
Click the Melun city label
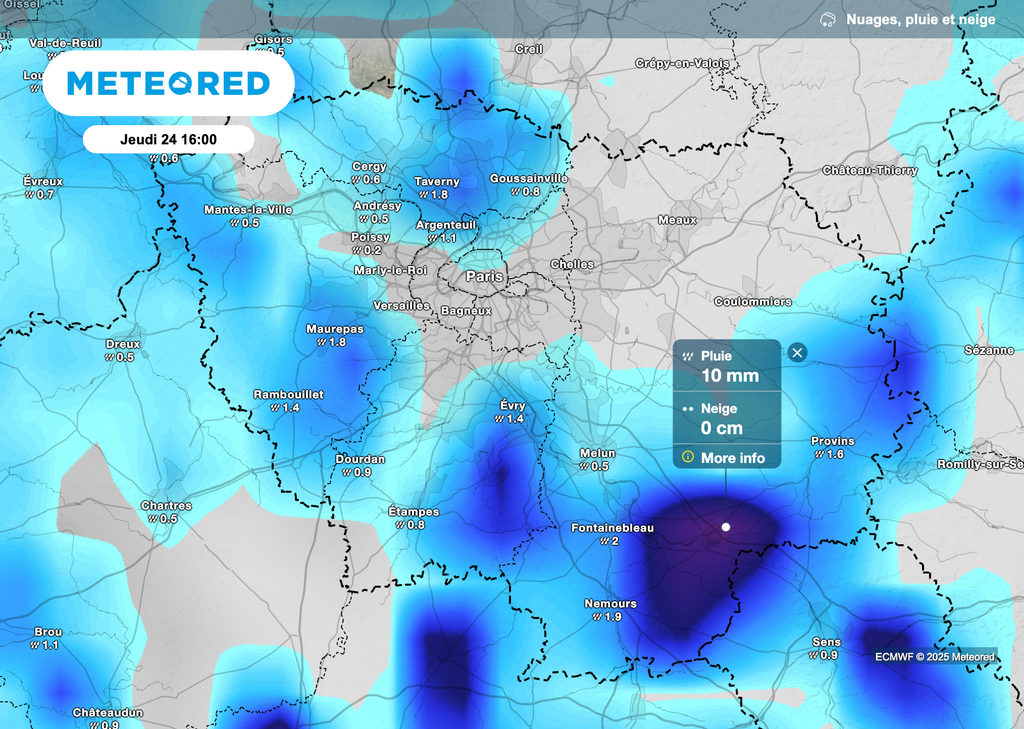tap(596, 452)
